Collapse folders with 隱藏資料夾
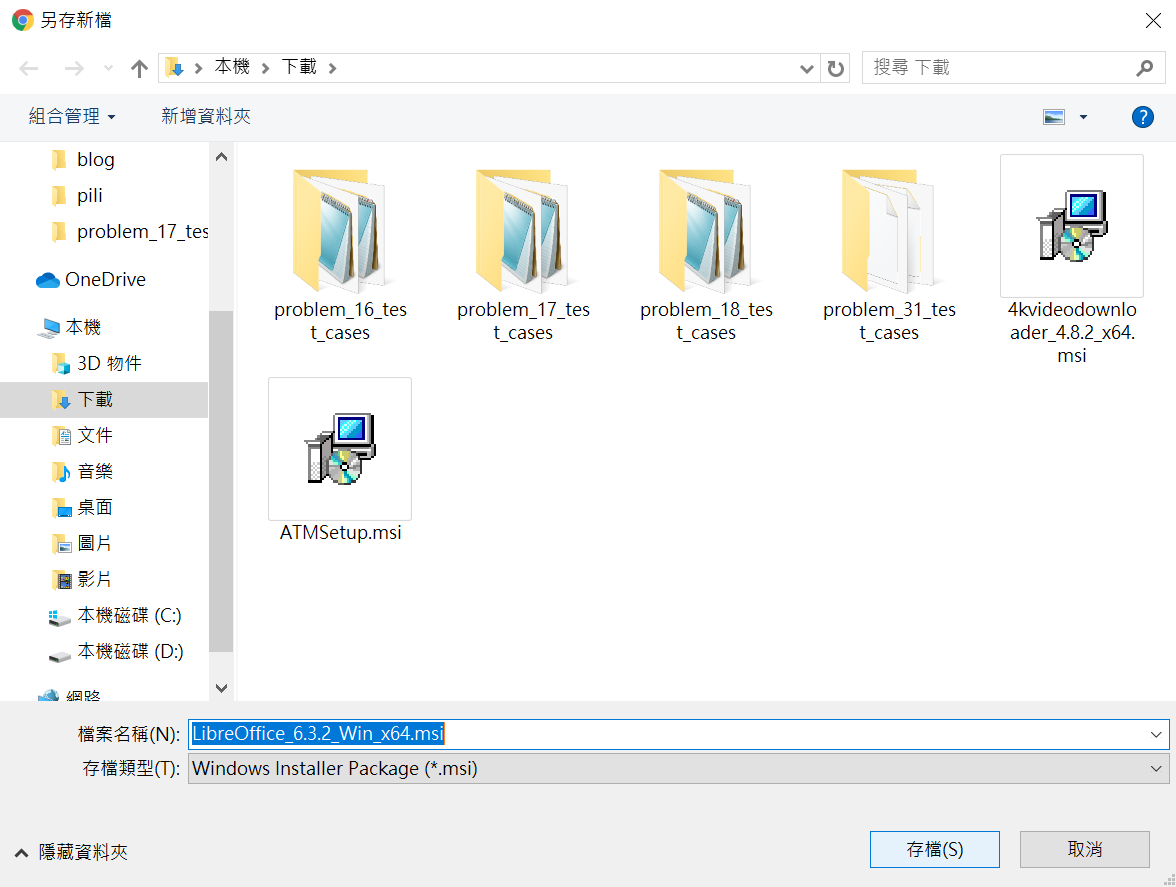The height and width of the screenshot is (887, 1176). click(72, 853)
